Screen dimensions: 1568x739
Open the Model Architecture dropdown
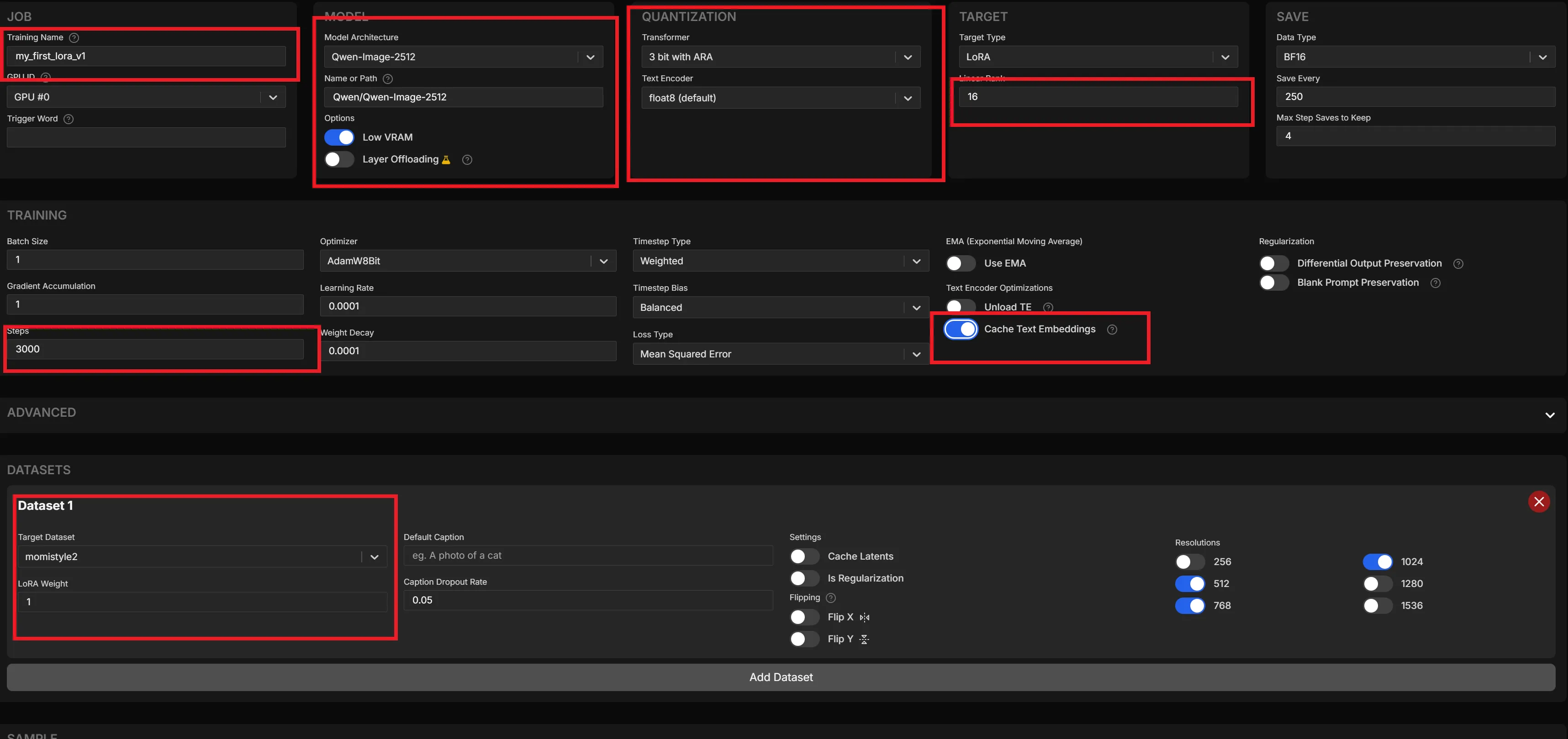click(463, 57)
